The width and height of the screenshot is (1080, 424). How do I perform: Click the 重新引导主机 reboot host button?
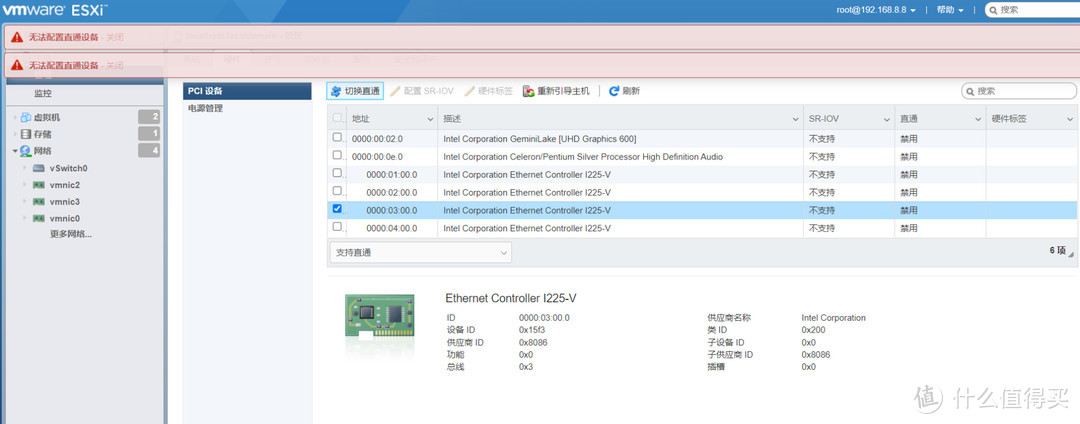[556, 91]
